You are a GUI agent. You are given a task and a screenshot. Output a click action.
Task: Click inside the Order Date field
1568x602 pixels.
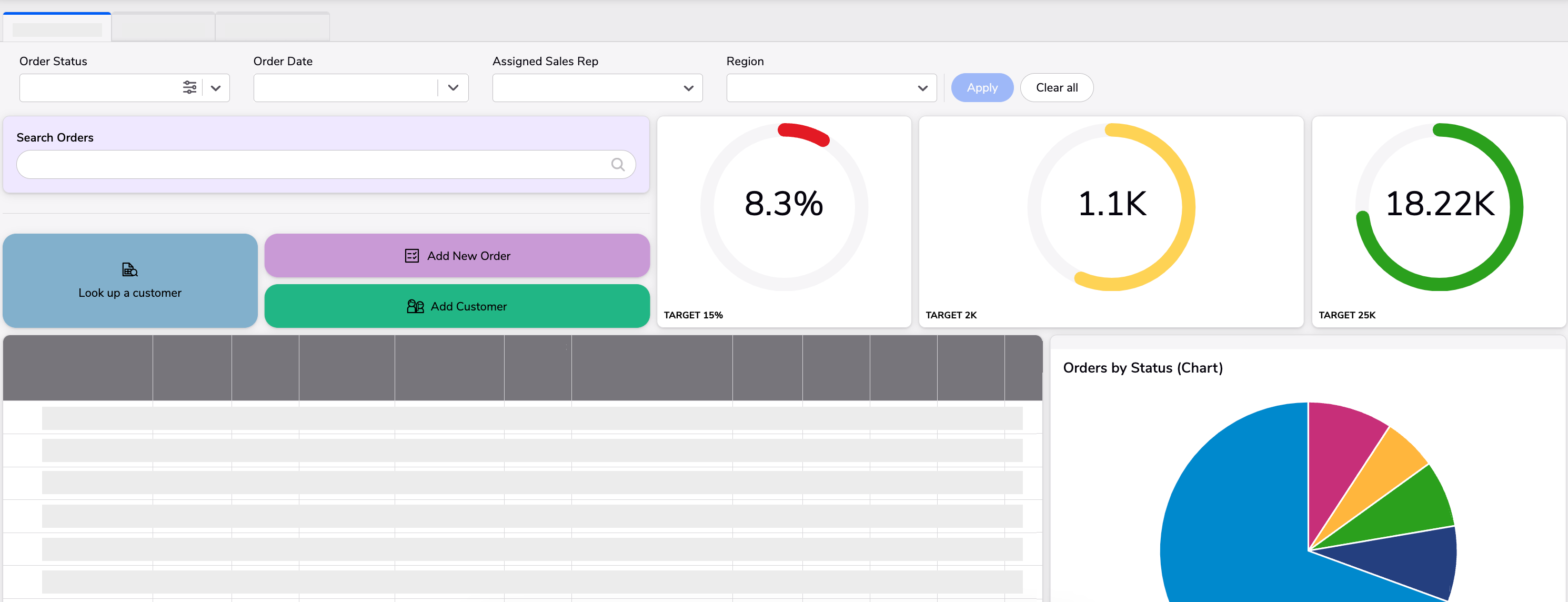pos(345,88)
